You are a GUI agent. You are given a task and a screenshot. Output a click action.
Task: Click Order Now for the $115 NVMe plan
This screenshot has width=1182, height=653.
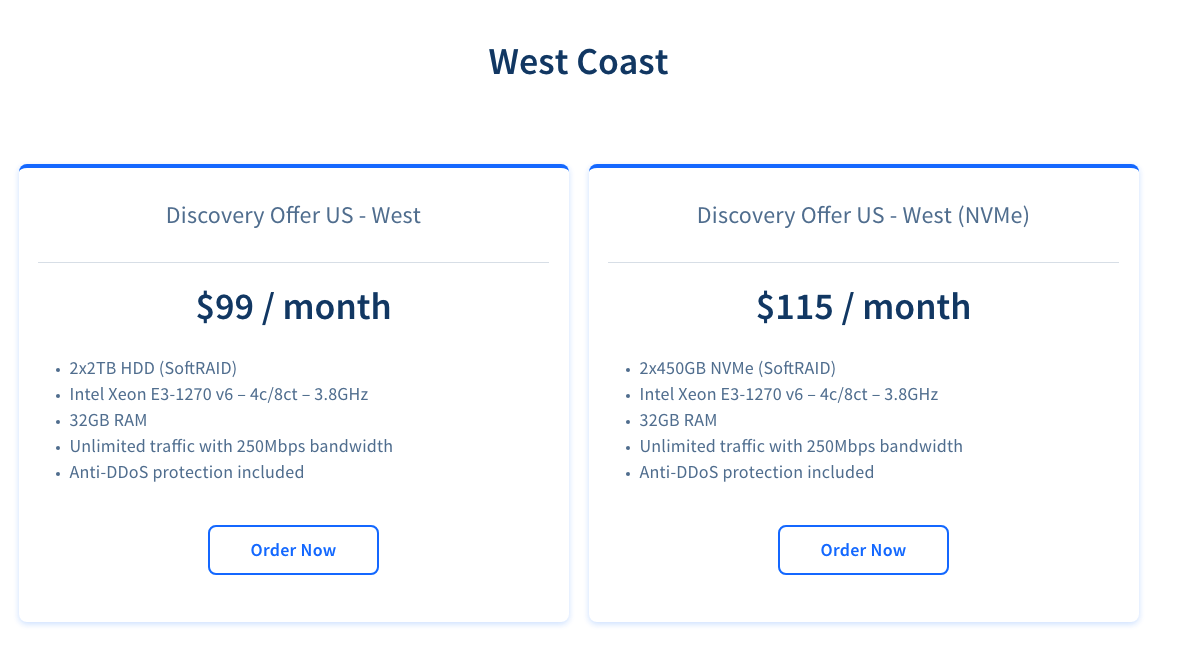point(863,550)
